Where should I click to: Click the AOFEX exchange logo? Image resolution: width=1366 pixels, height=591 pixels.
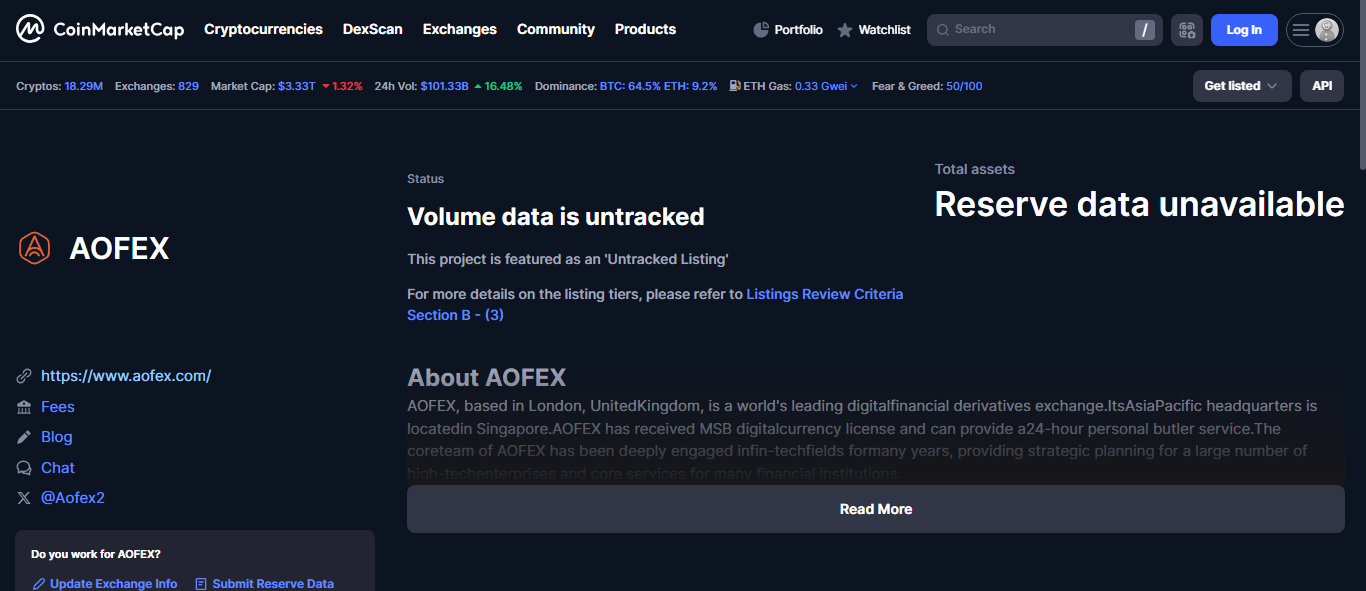(x=34, y=248)
